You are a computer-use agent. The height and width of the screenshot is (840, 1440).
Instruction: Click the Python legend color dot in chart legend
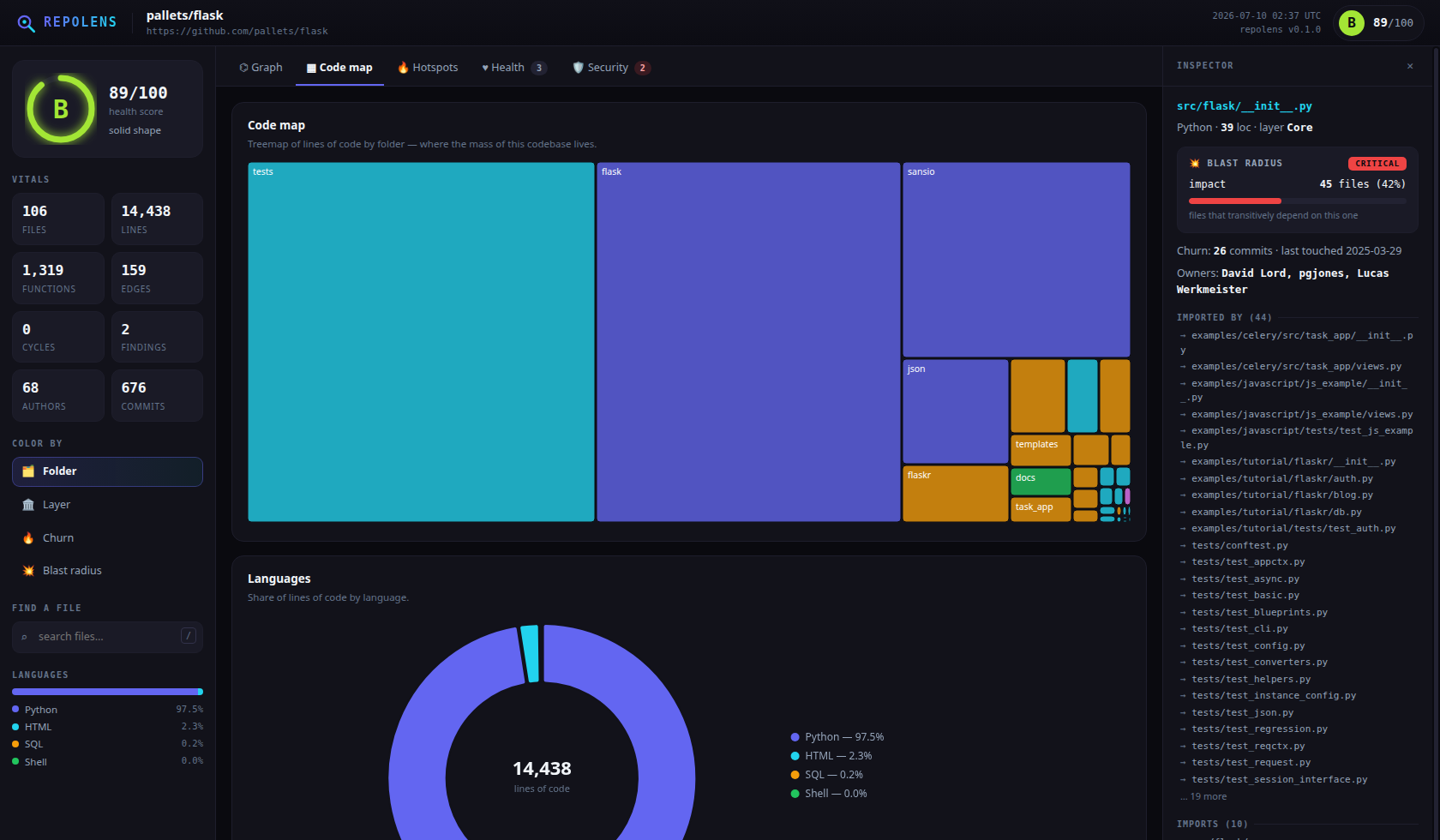click(x=795, y=737)
